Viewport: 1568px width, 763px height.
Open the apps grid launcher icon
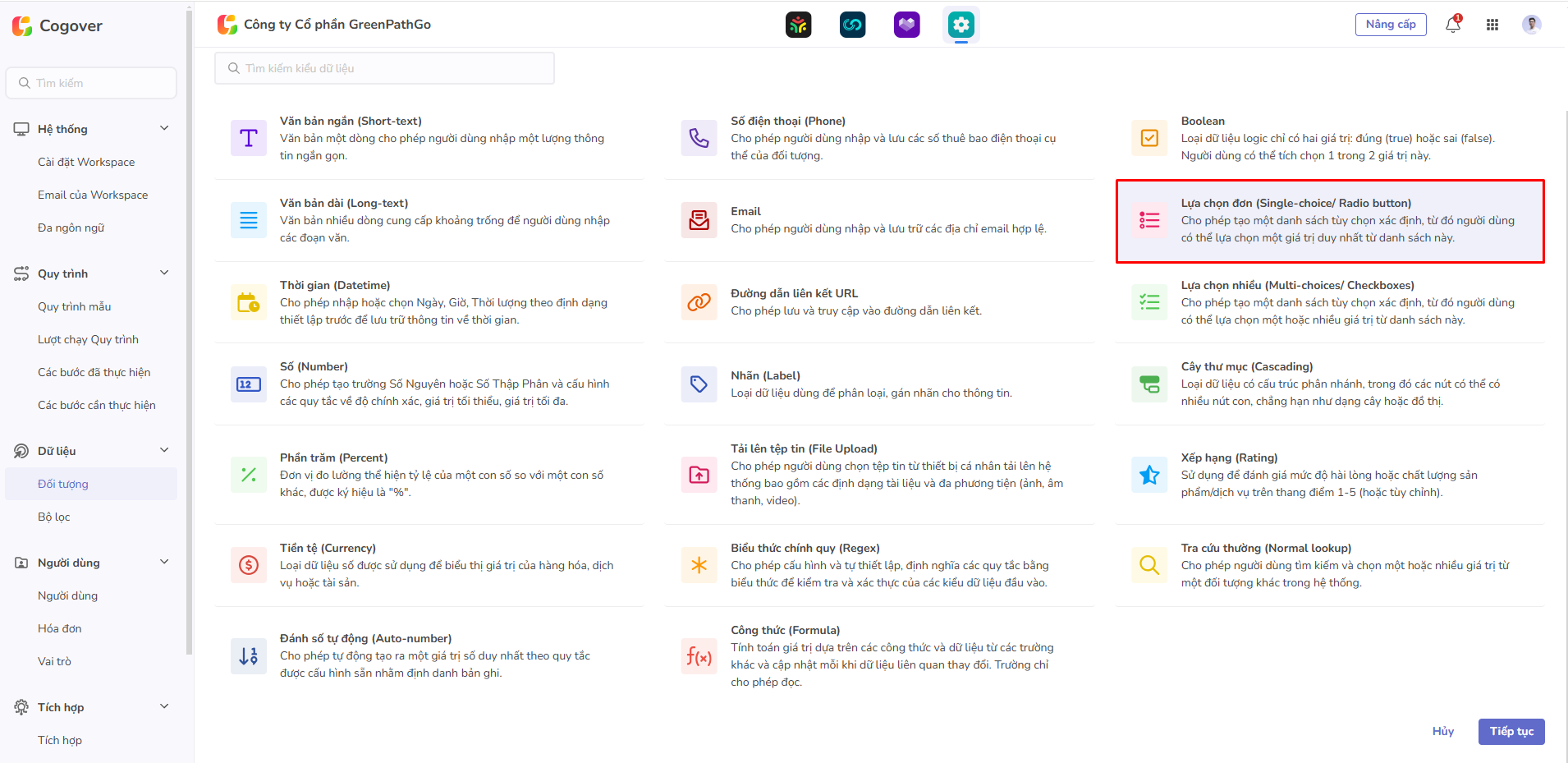point(1492,25)
